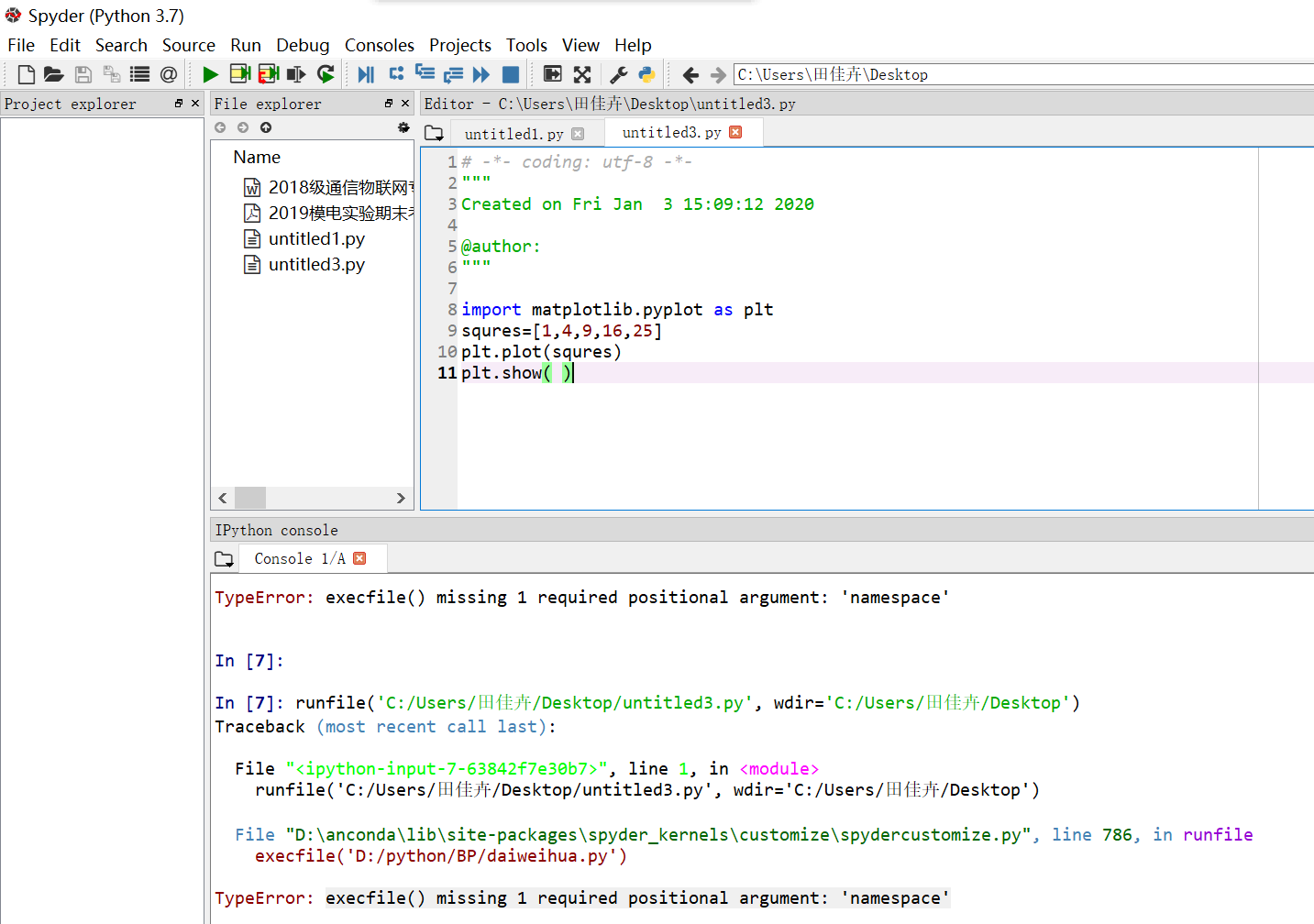
Task: Save the current file via floppy icon
Action: coord(83,74)
